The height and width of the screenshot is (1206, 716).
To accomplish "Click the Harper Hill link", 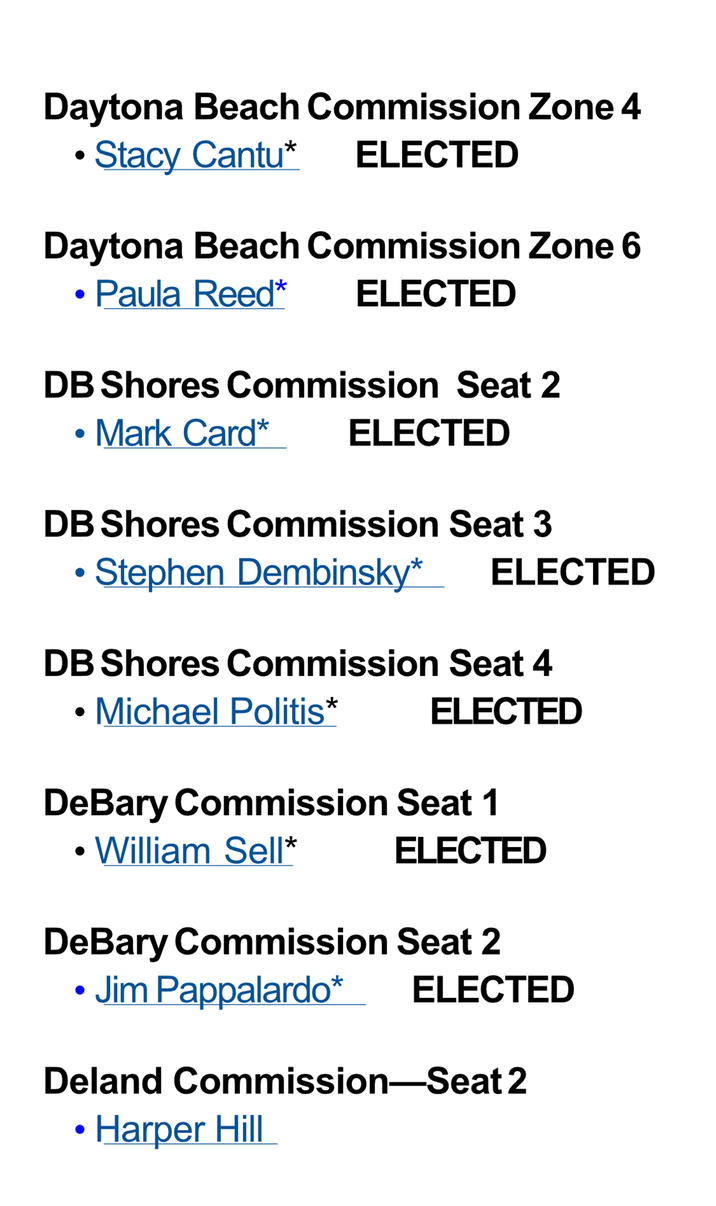I will 179,1129.
